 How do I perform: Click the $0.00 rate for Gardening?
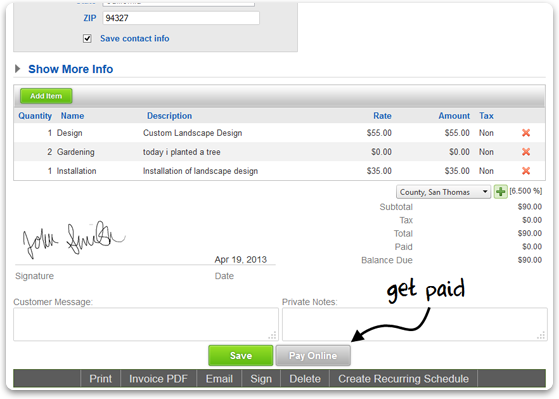click(x=381, y=152)
